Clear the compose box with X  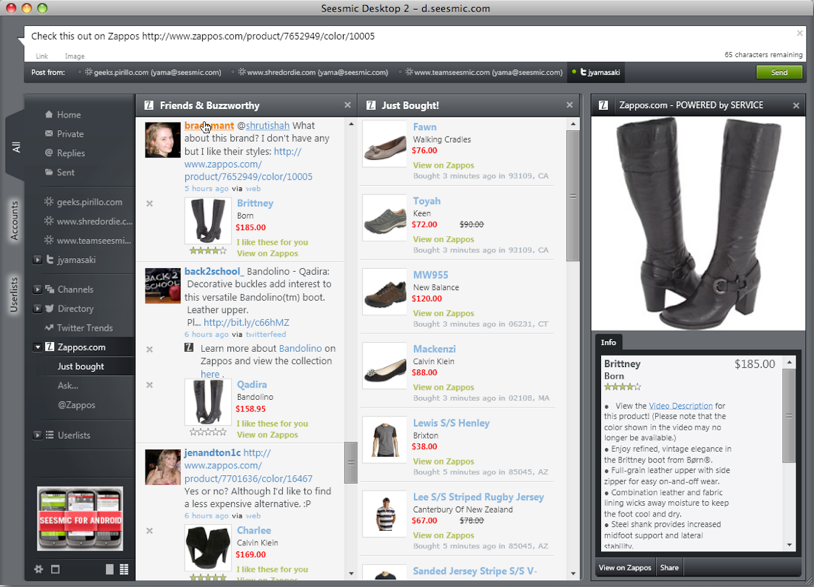[799, 33]
